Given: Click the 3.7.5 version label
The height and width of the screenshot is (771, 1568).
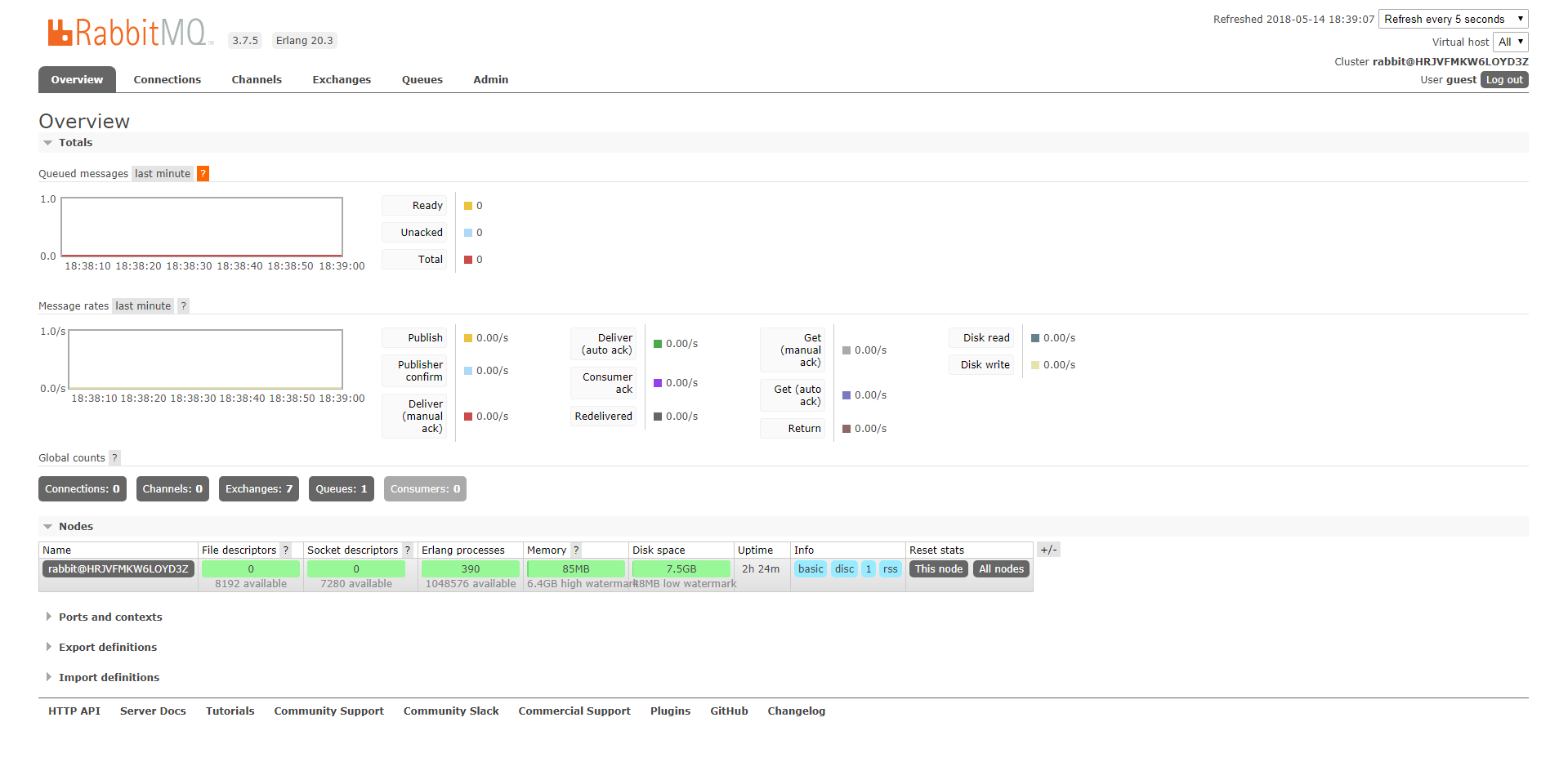Looking at the screenshot, I should [x=245, y=40].
